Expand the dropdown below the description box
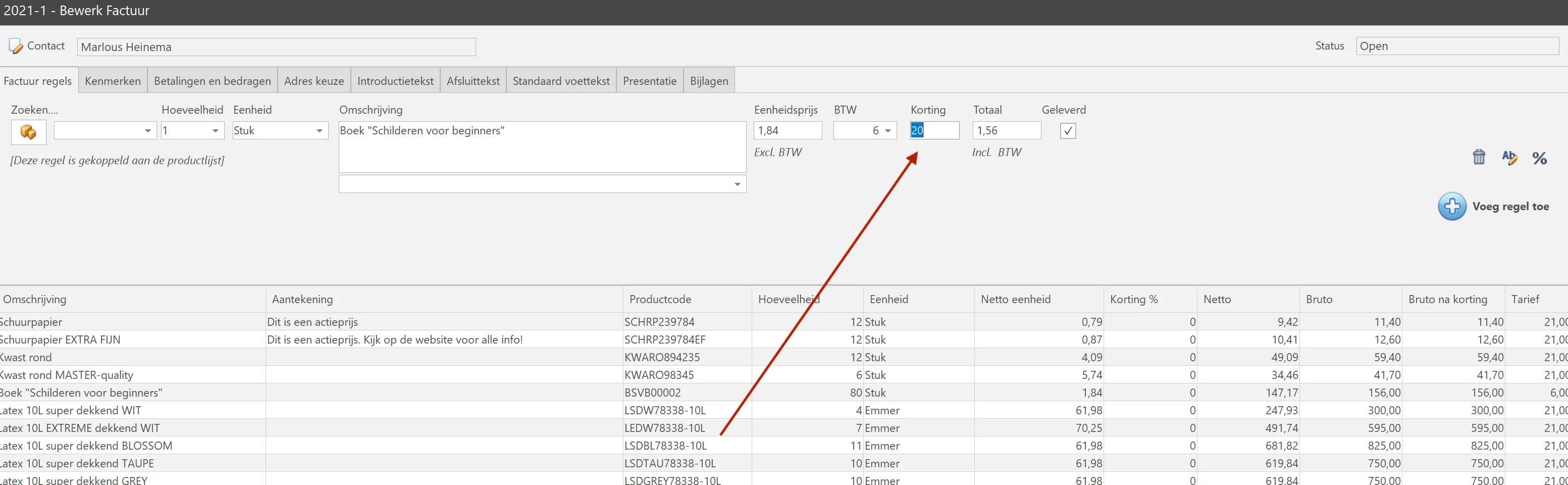1568x485 pixels. click(737, 184)
